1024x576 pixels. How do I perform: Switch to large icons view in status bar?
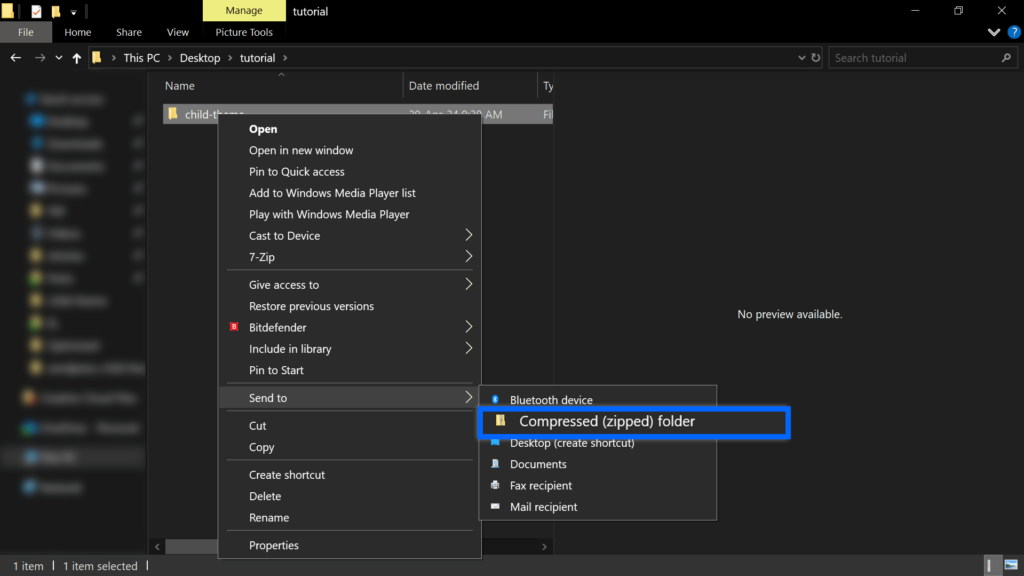tap(1011, 566)
